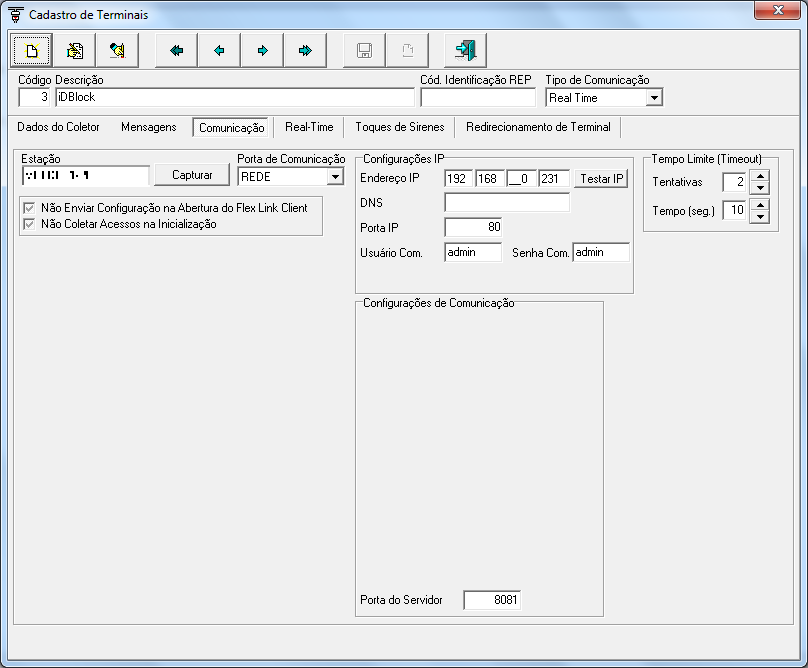This screenshot has height=668, width=808.
Task: Click the flashlight search icon in toolbar
Action: pos(117,51)
